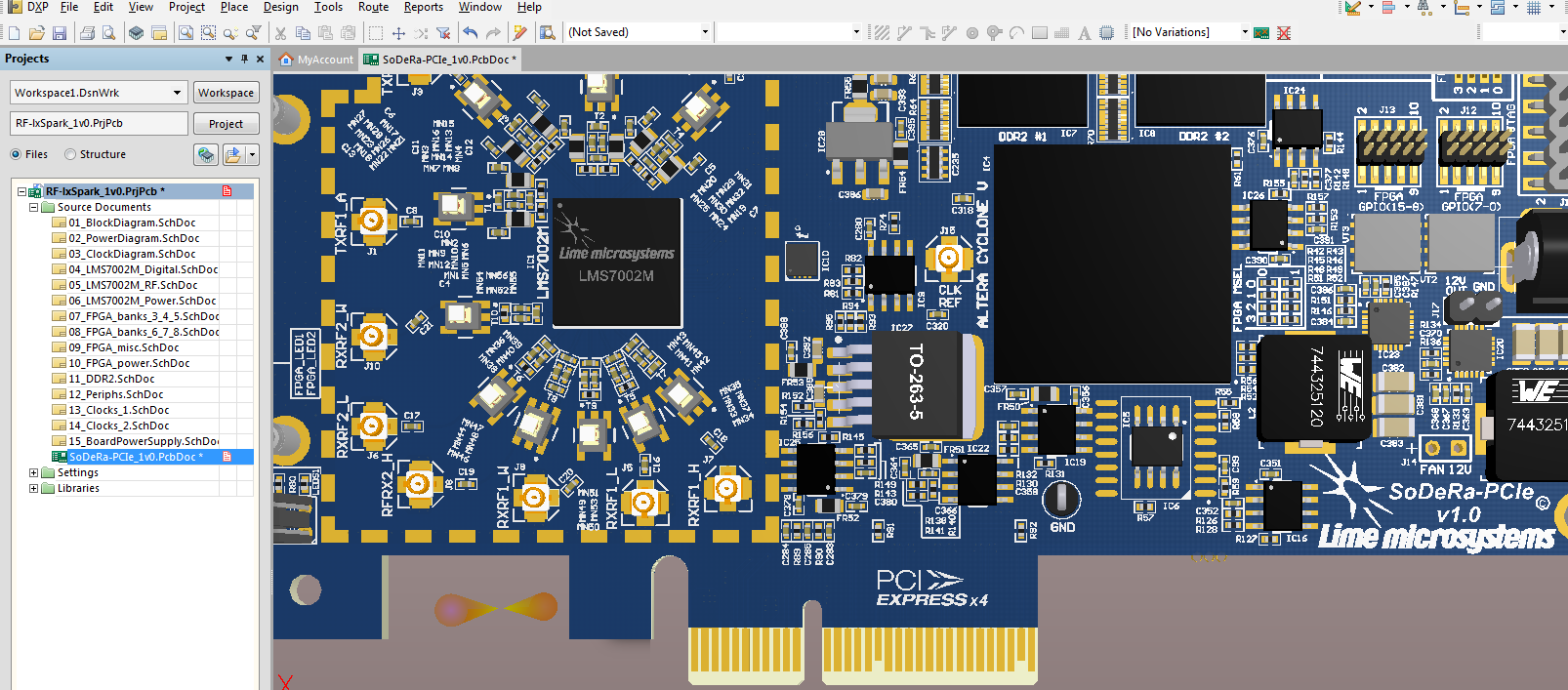Select the Place String text tool

pyautogui.click(x=1084, y=33)
